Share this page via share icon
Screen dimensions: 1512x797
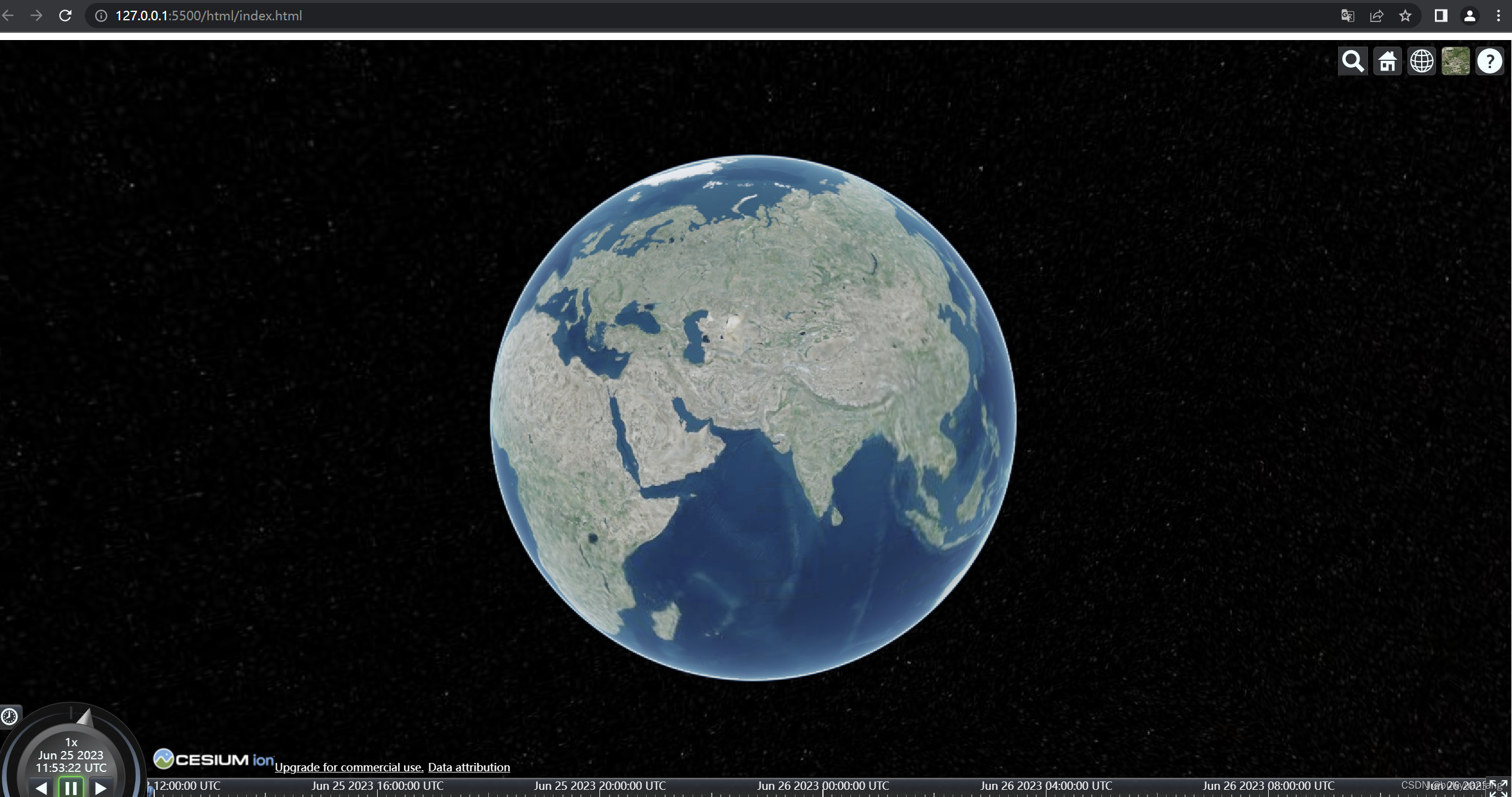pyautogui.click(x=1376, y=16)
